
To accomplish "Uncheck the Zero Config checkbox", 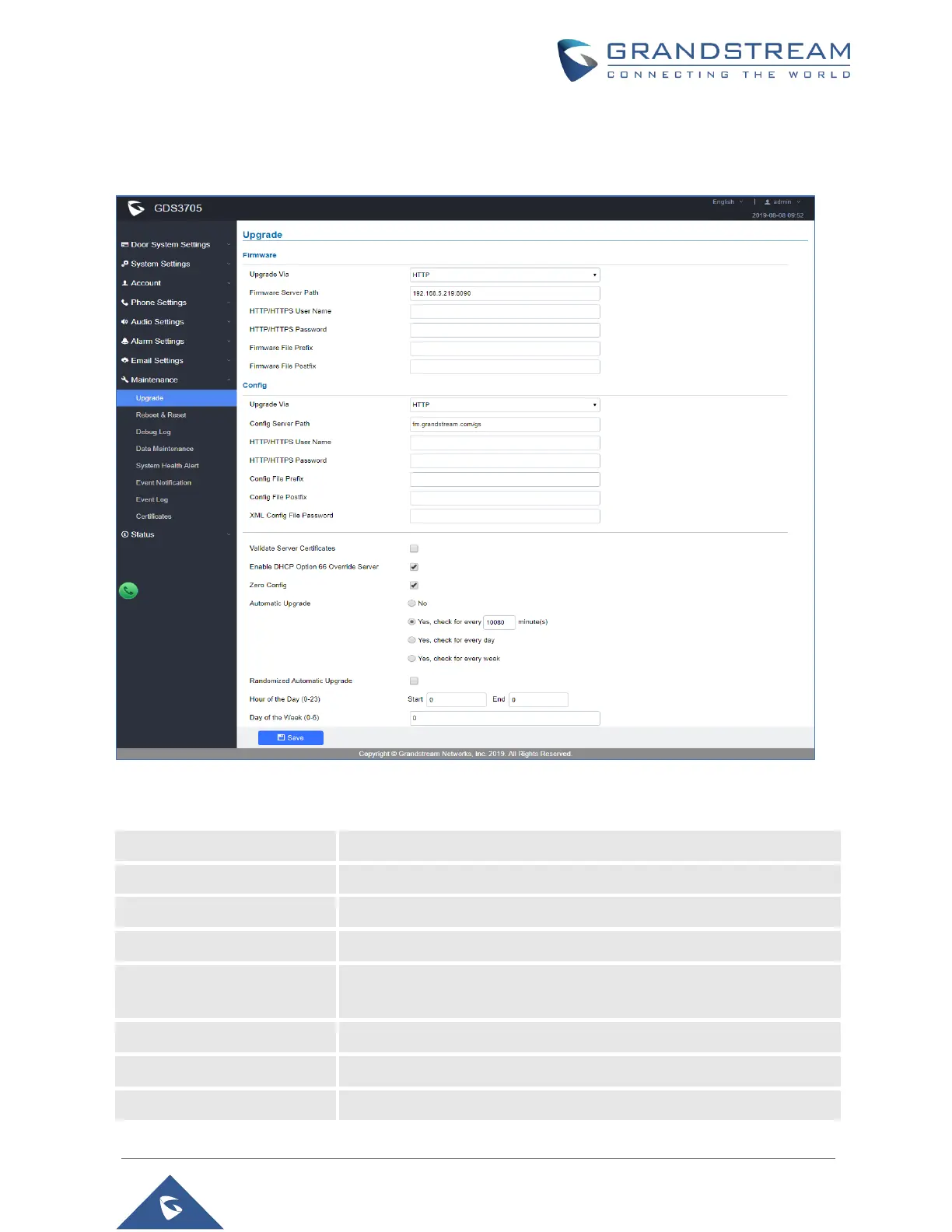I will pos(414,585).
